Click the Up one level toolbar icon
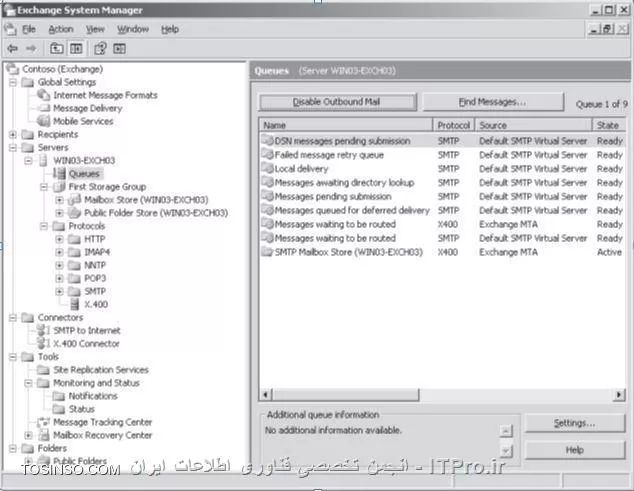This screenshot has height=491, width=634. point(57,49)
